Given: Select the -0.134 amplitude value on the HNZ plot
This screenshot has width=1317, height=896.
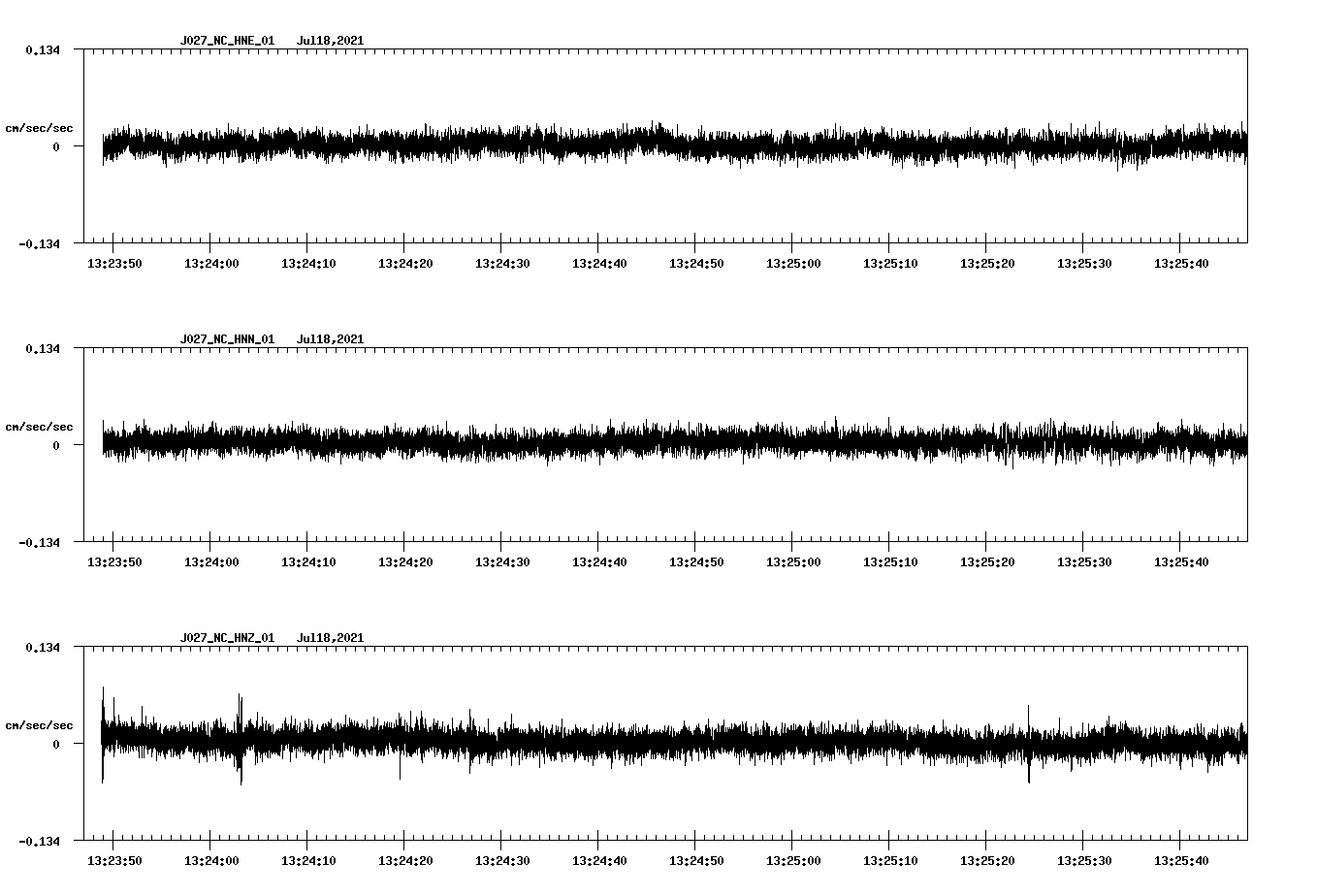Looking at the screenshot, I should 37,842.
